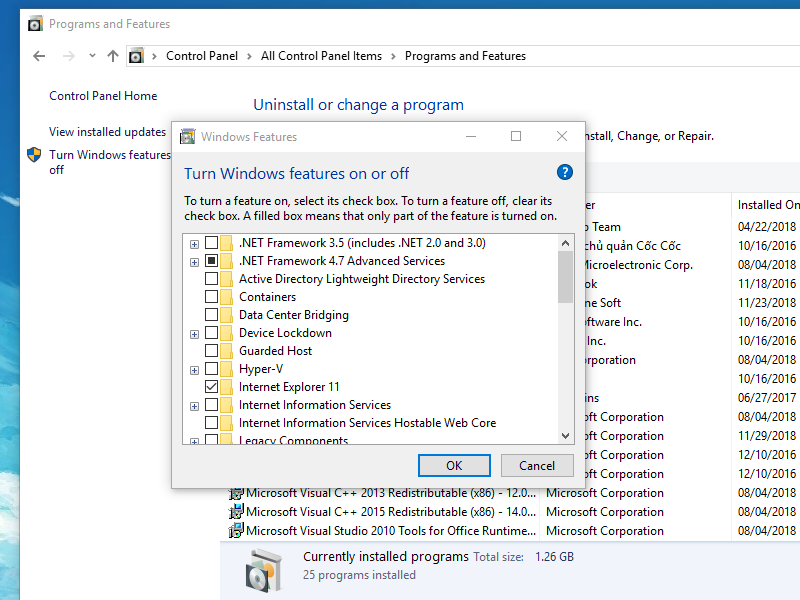The width and height of the screenshot is (800, 600).
Task: Click the Containers folder icon
Action: coord(227,297)
